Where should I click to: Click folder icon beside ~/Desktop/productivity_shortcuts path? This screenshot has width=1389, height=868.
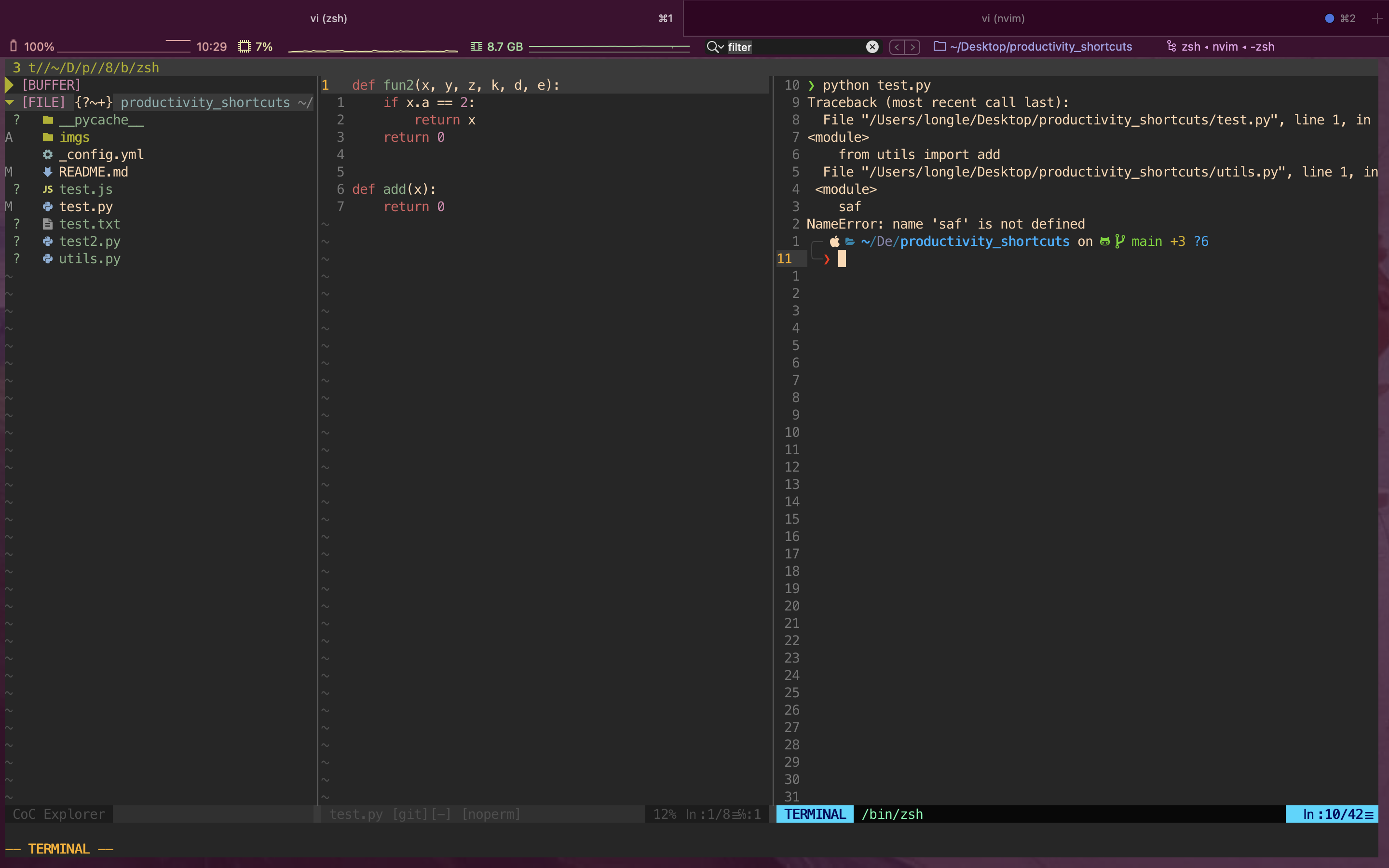click(x=940, y=46)
